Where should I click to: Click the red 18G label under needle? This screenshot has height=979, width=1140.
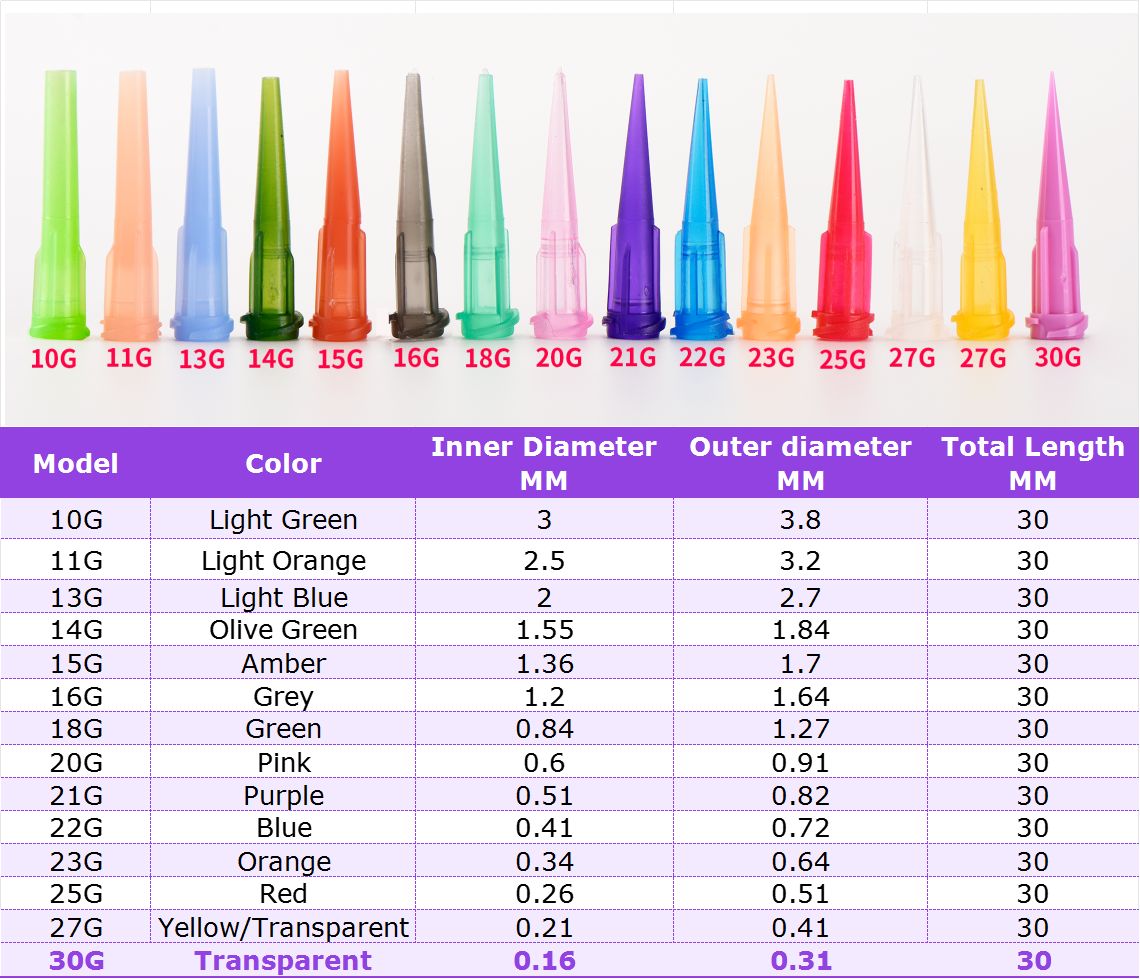[x=487, y=358]
